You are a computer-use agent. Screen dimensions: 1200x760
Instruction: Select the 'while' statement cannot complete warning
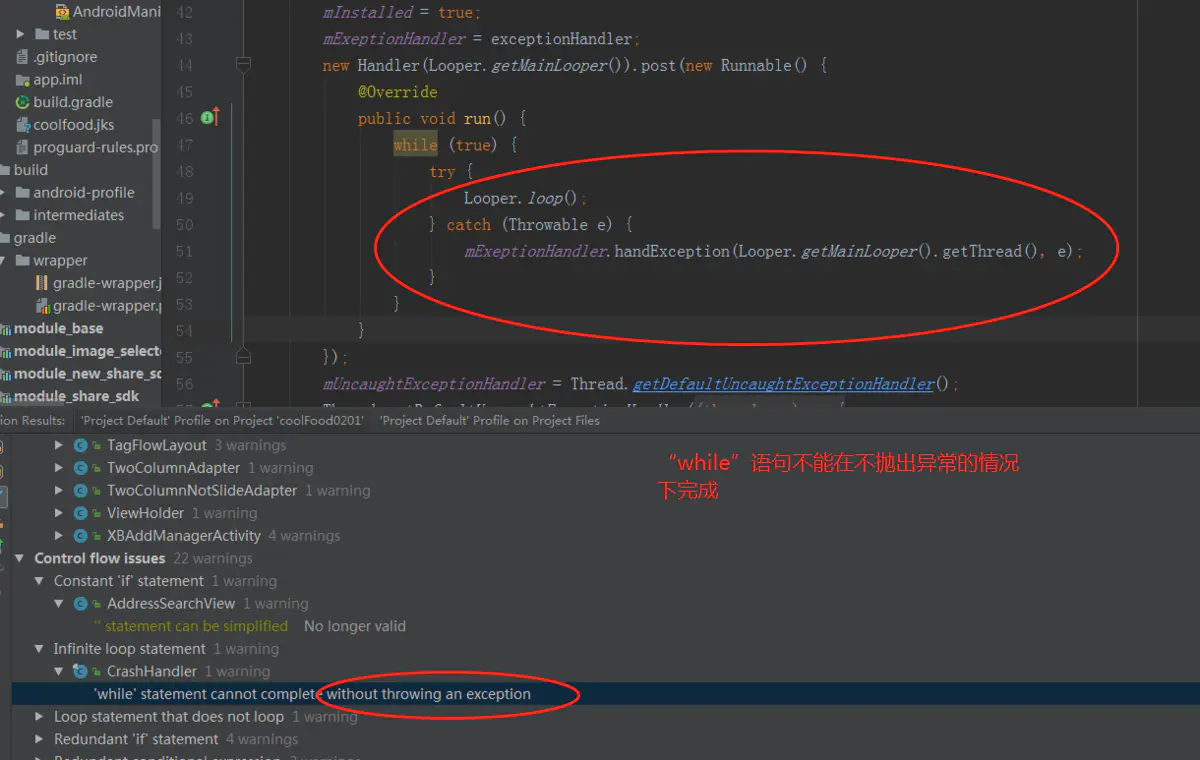311,694
